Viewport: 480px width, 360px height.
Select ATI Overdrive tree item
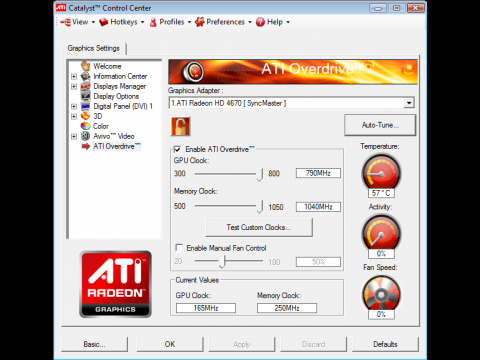pyautogui.click(x=117, y=146)
